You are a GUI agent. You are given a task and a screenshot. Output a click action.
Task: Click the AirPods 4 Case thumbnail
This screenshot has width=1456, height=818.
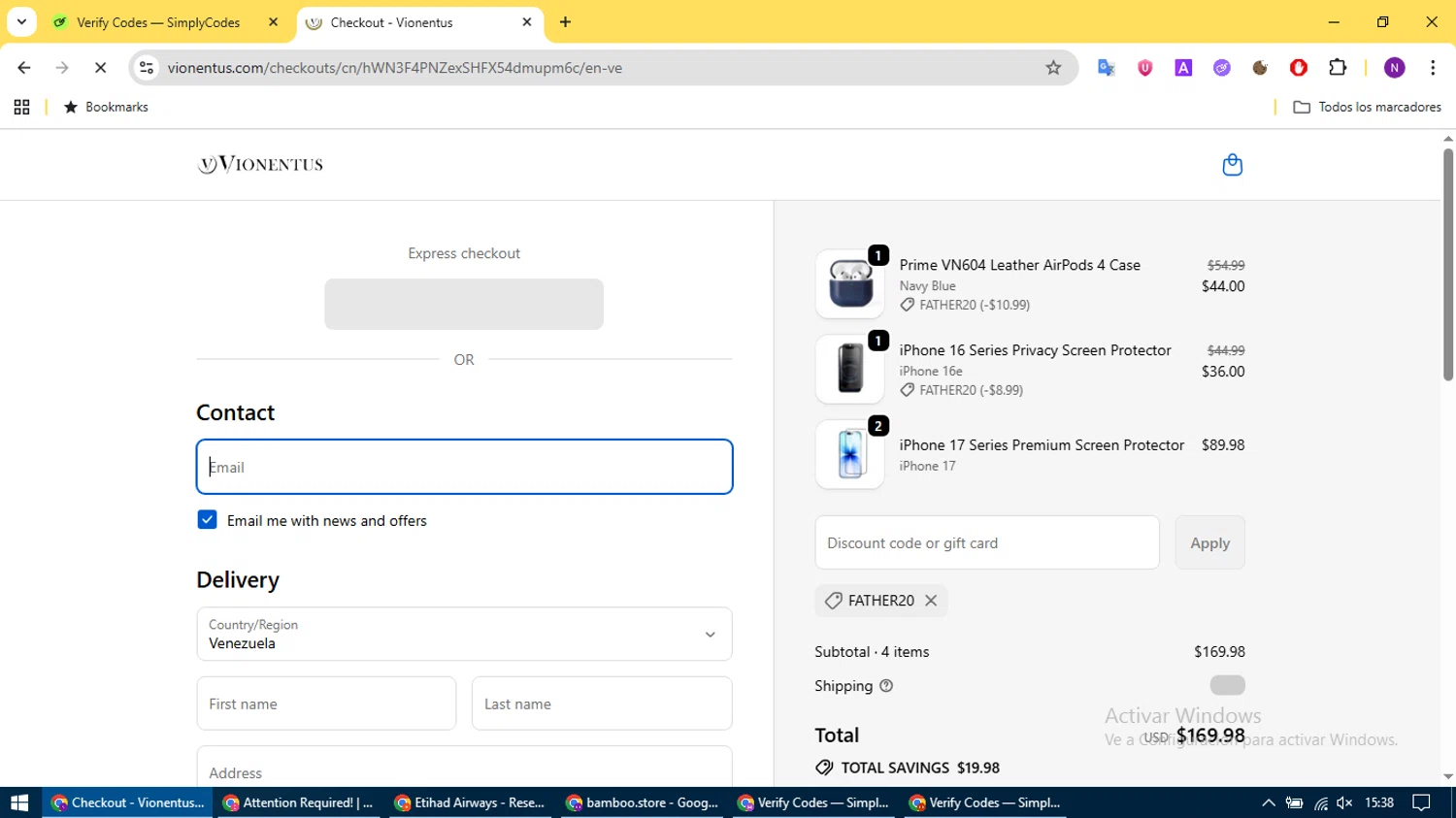coord(850,284)
